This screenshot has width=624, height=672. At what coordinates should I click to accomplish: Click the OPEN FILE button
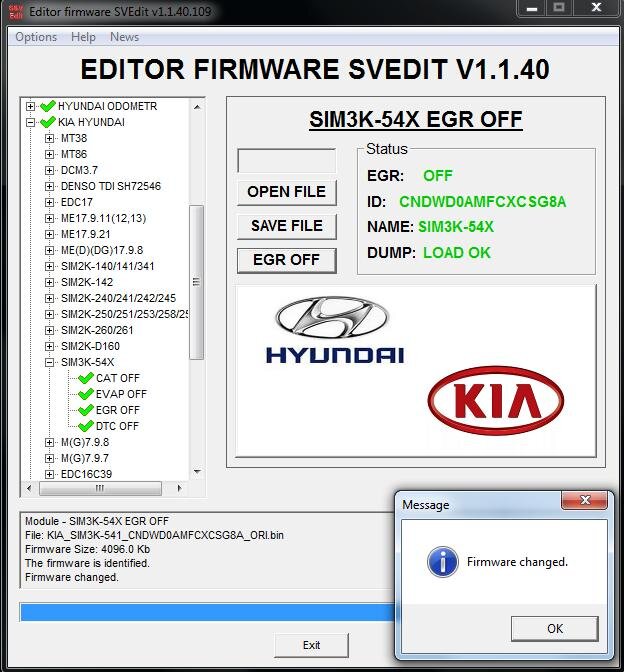pyautogui.click(x=287, y=192)
